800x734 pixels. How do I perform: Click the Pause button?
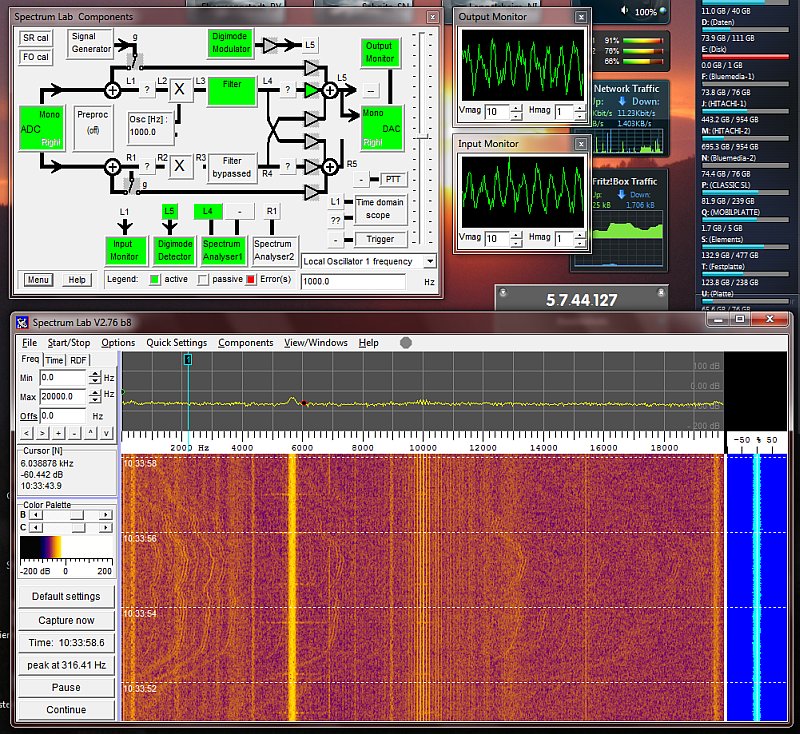66,688
